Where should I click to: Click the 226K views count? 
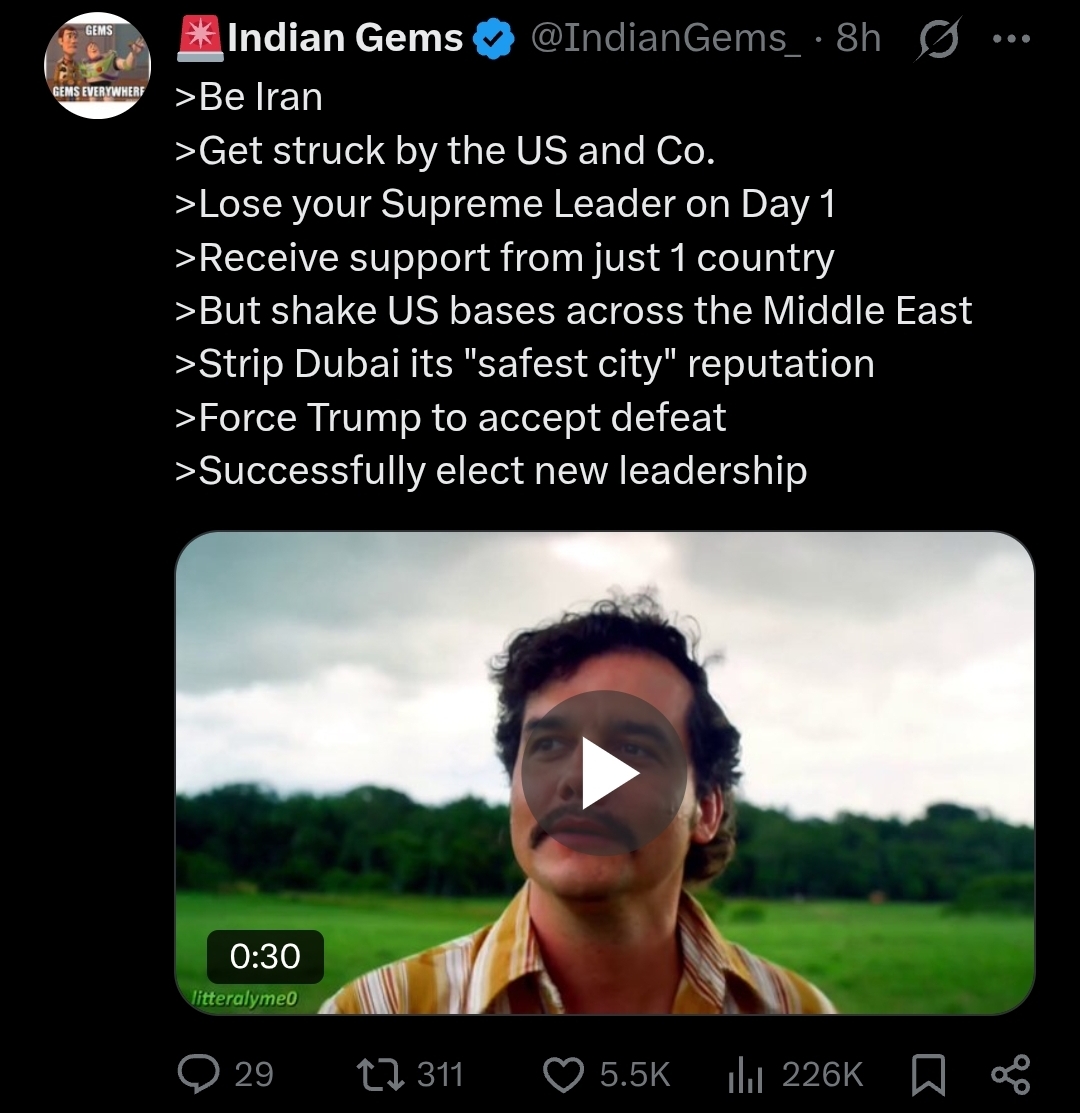[x=822, y=1074]
